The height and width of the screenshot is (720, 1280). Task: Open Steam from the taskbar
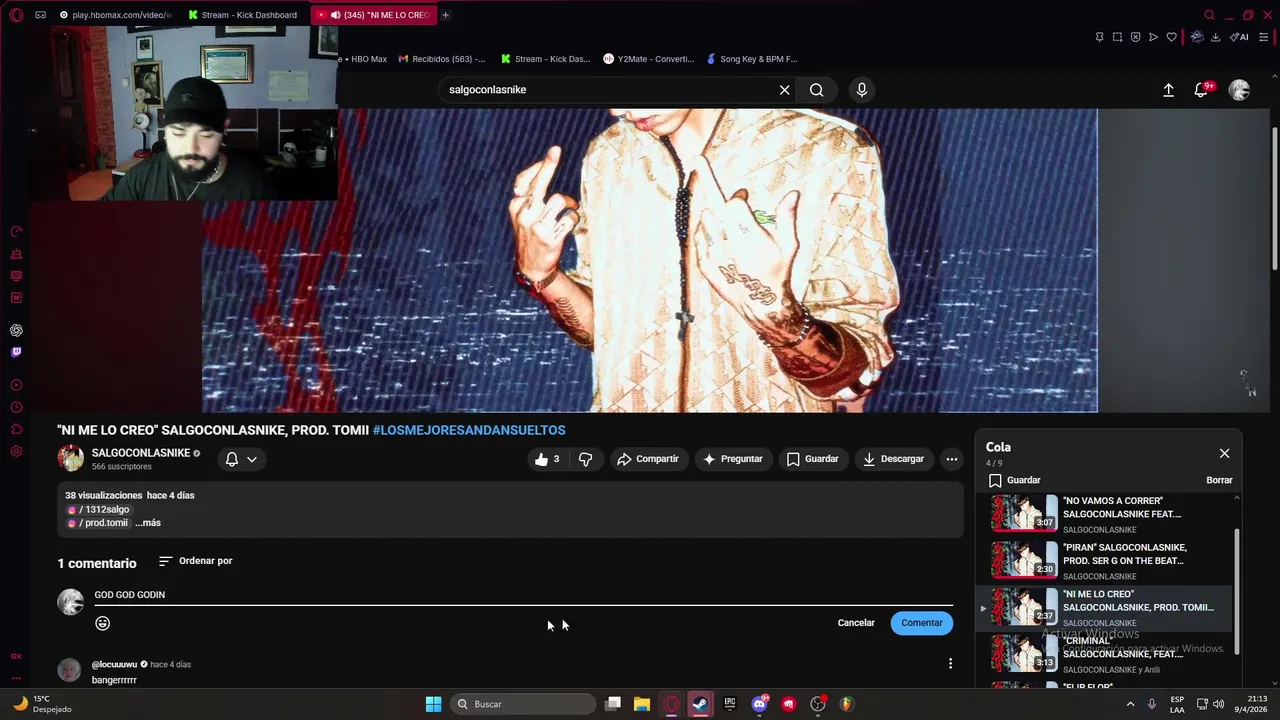coord(700,704)
